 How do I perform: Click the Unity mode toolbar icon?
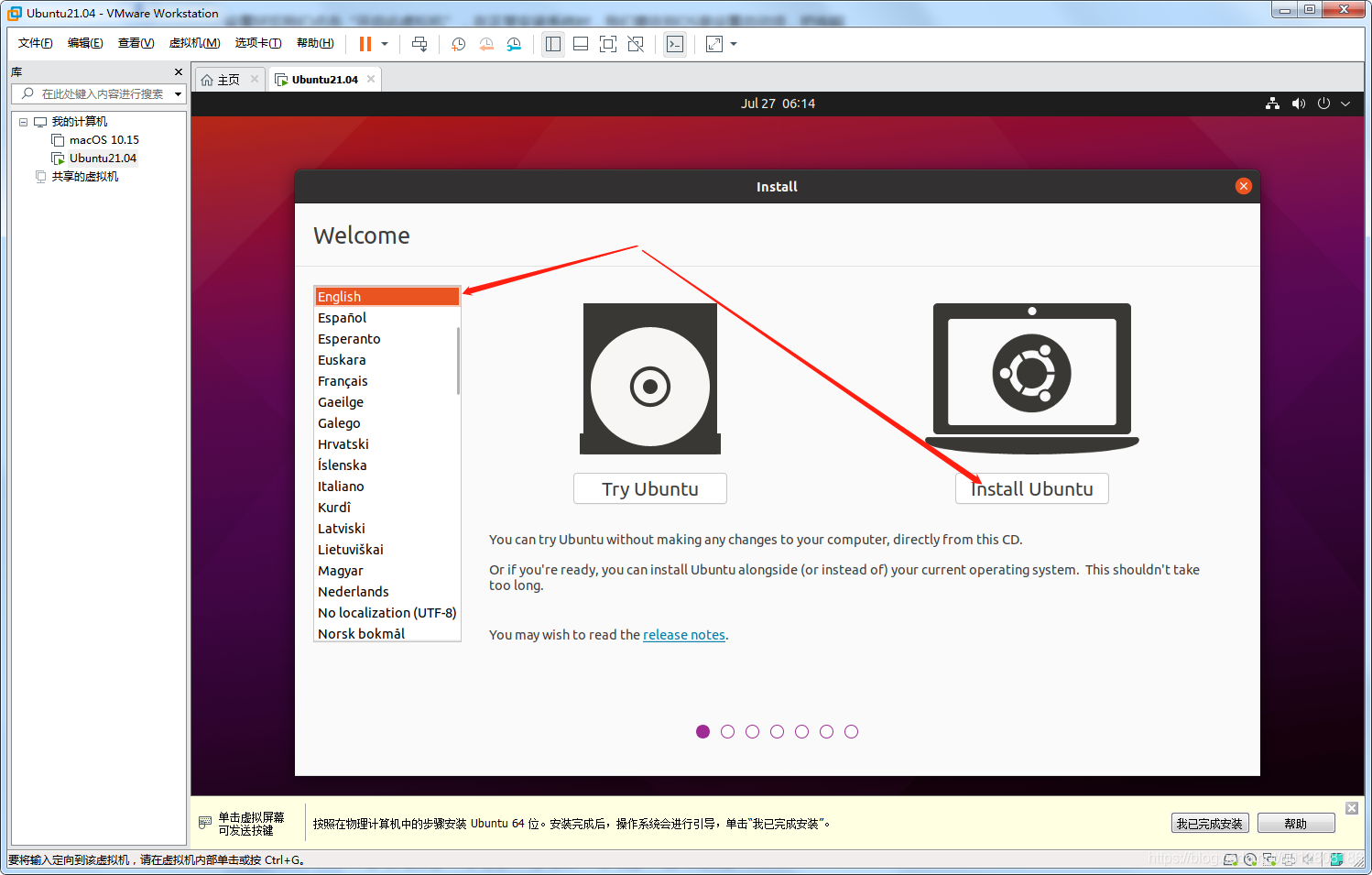(636, 44)
